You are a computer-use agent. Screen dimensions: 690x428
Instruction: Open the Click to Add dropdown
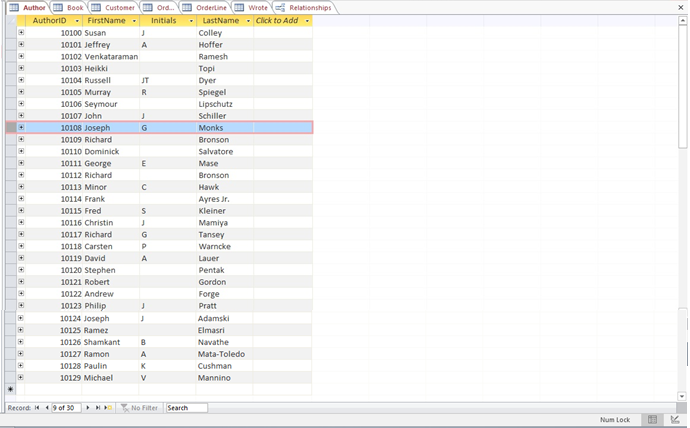tap(307, 21)
